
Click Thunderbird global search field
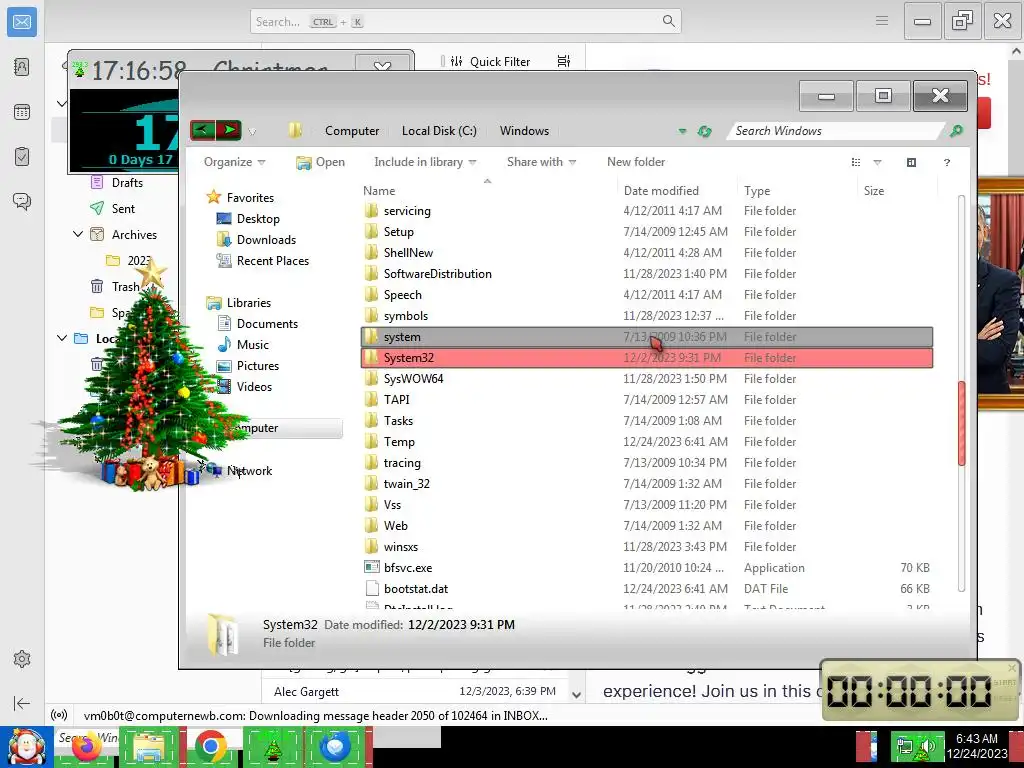coord(465,22)
